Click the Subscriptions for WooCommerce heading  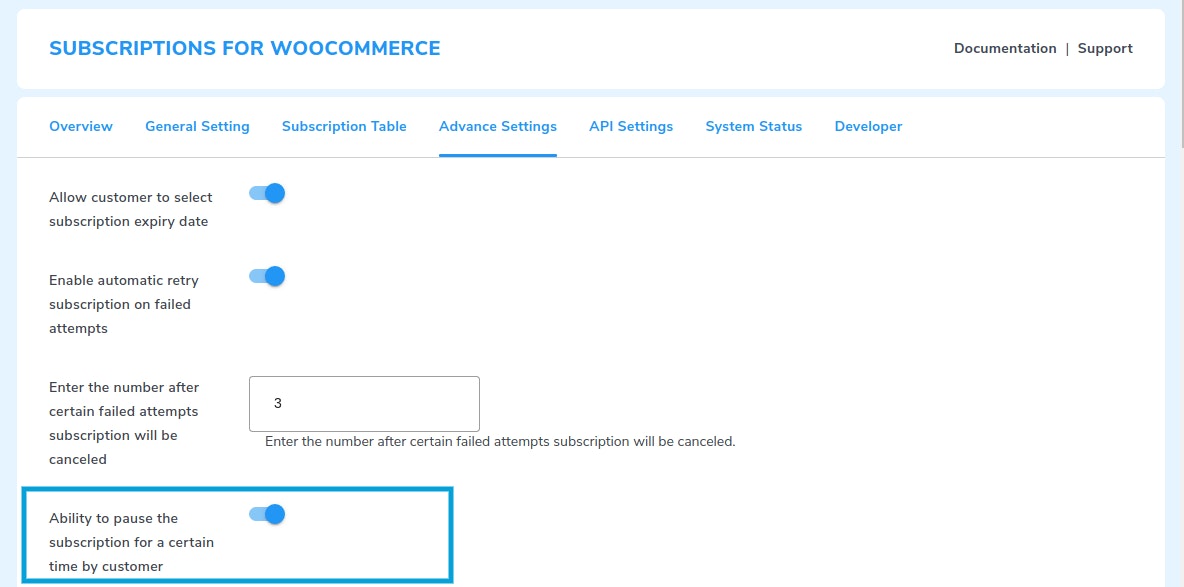tap(245, 48)
